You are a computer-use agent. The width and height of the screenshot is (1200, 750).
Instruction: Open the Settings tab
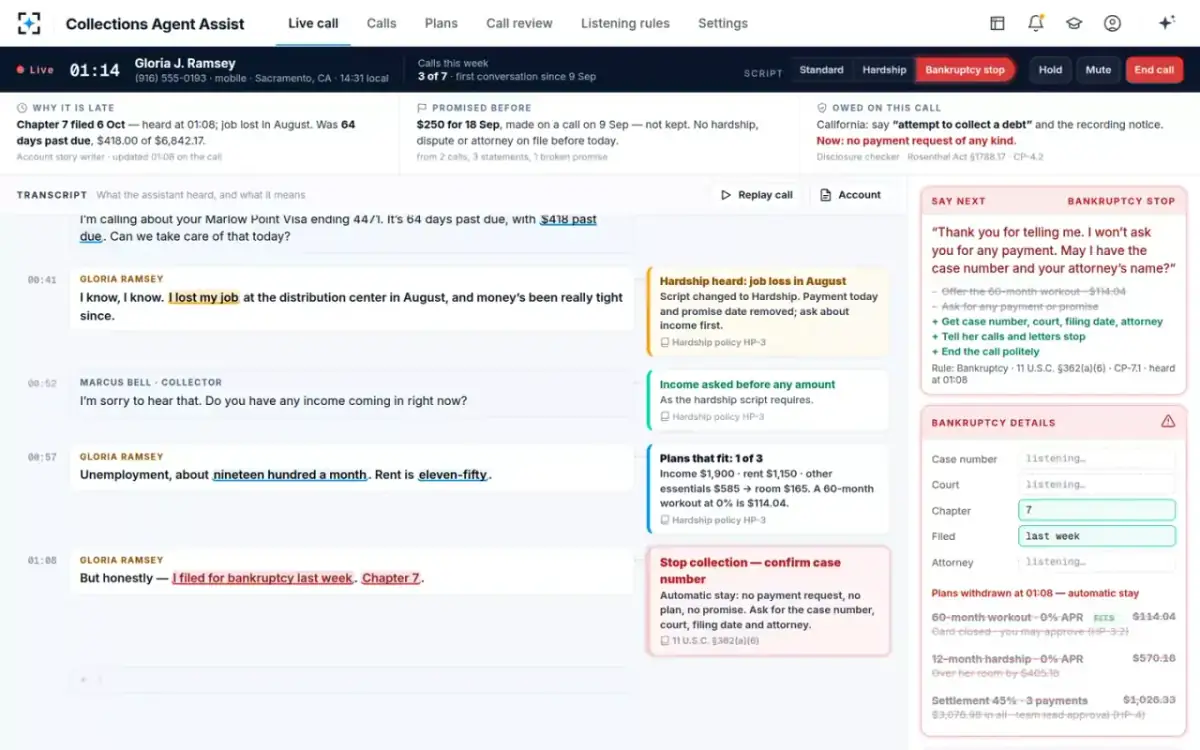click(723, 23)
